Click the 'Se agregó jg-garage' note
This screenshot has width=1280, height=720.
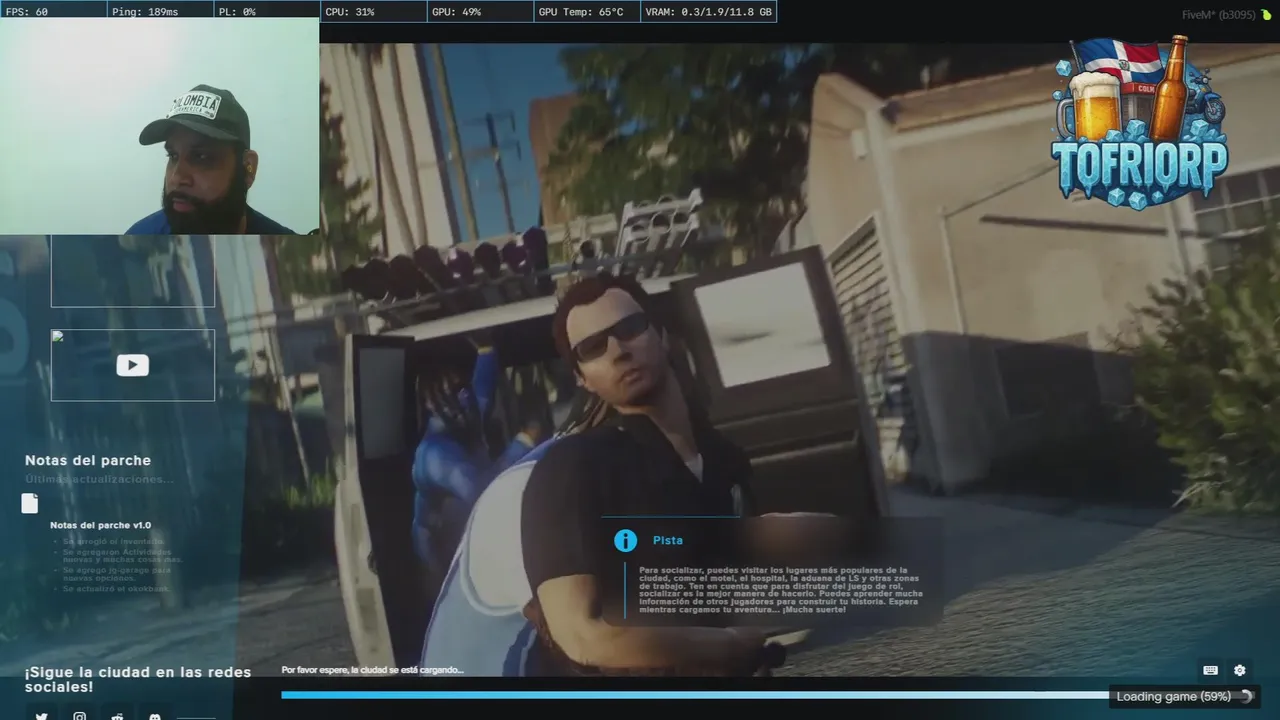(117, 574)
